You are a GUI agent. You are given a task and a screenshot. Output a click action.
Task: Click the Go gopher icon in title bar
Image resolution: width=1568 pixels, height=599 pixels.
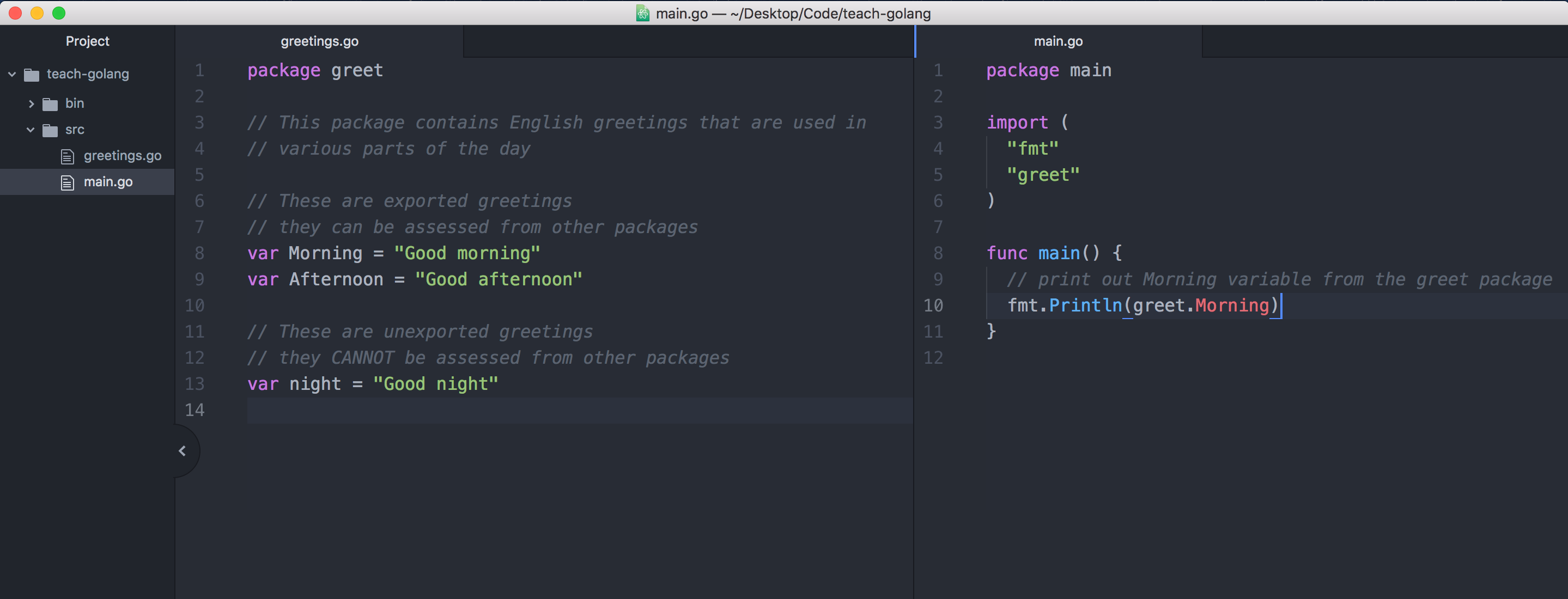coord(642,13)
